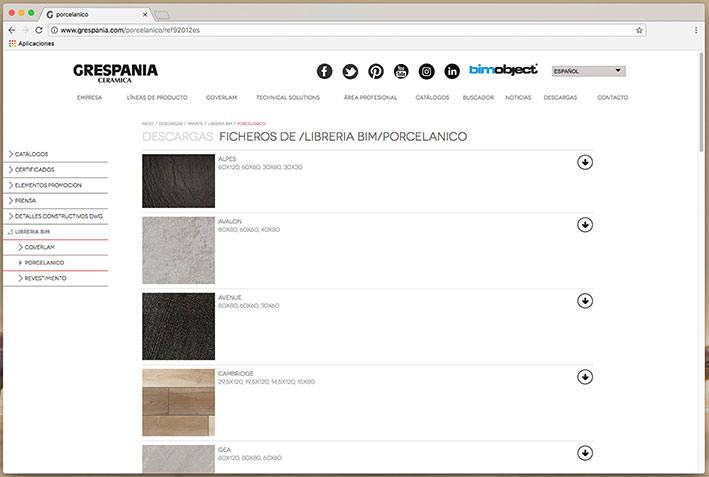
Task: Click the CAMBRIDGE product name
Action: point(236,373)
